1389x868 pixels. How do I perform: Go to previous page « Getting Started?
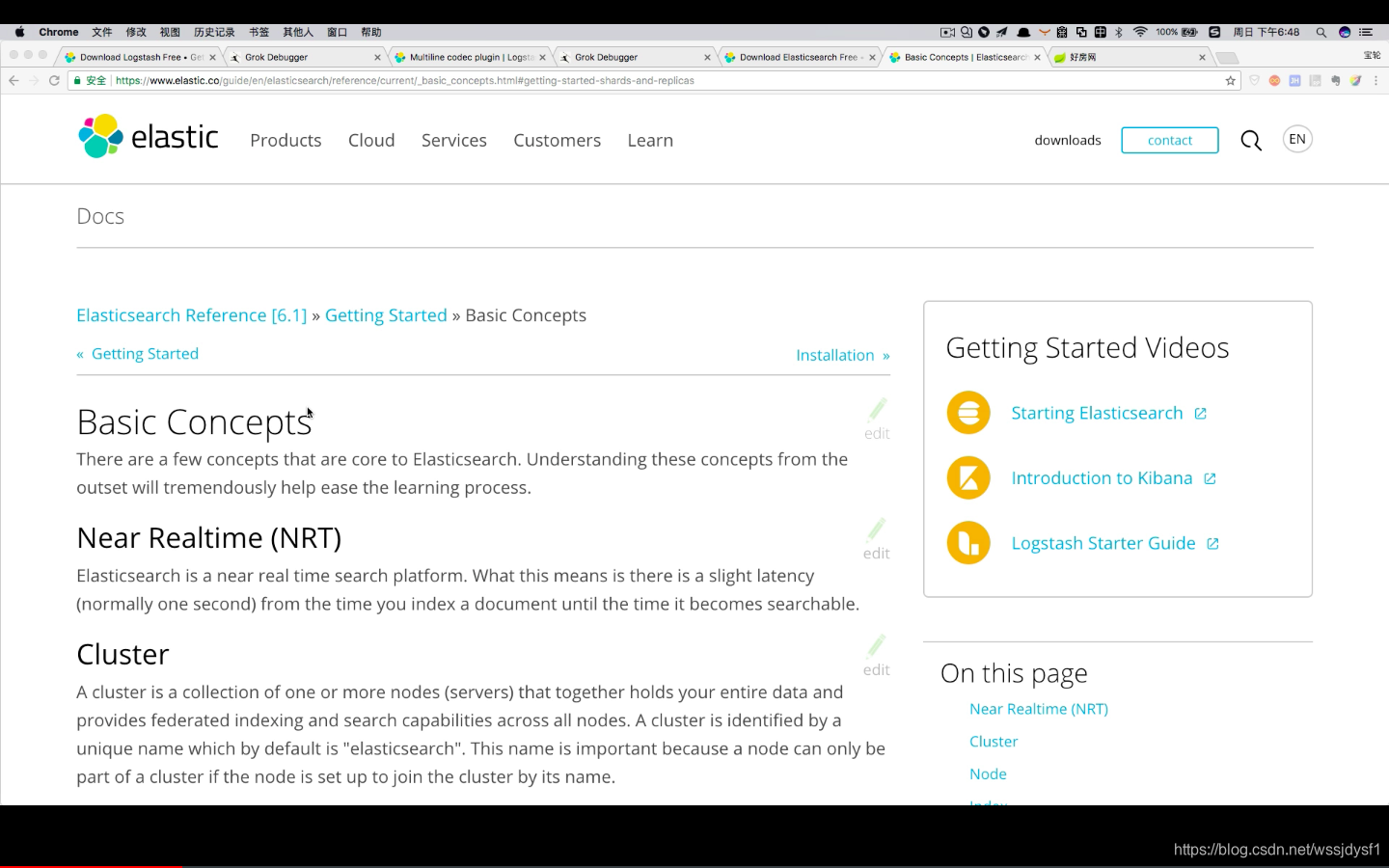[138, 354]
